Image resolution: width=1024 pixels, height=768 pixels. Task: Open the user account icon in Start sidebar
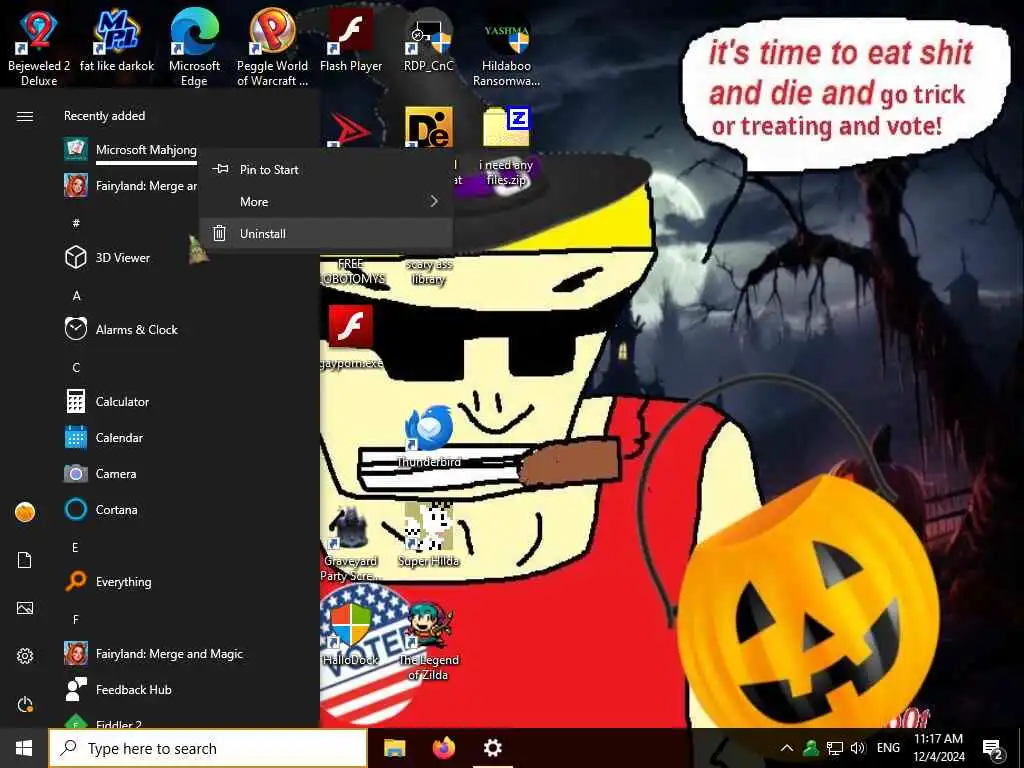(25, 512)
